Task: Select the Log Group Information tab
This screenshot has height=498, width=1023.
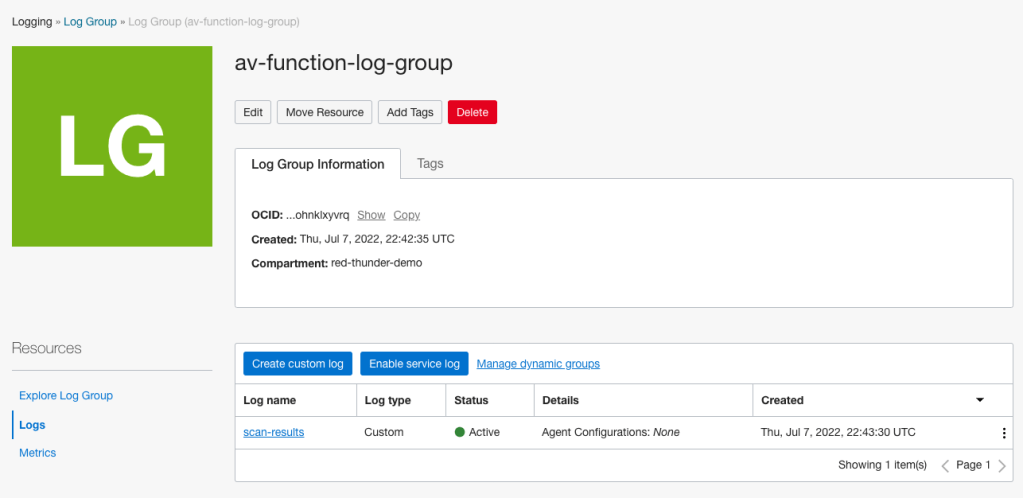Action: pos(317,164)
